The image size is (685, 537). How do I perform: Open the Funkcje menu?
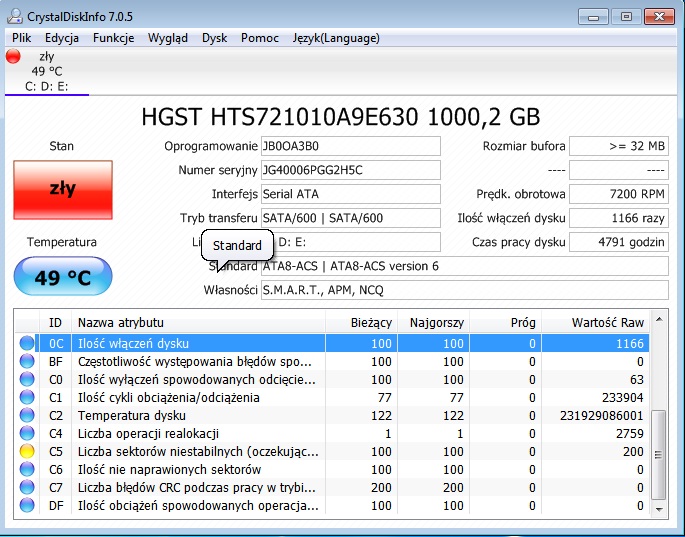coord(114,38)
